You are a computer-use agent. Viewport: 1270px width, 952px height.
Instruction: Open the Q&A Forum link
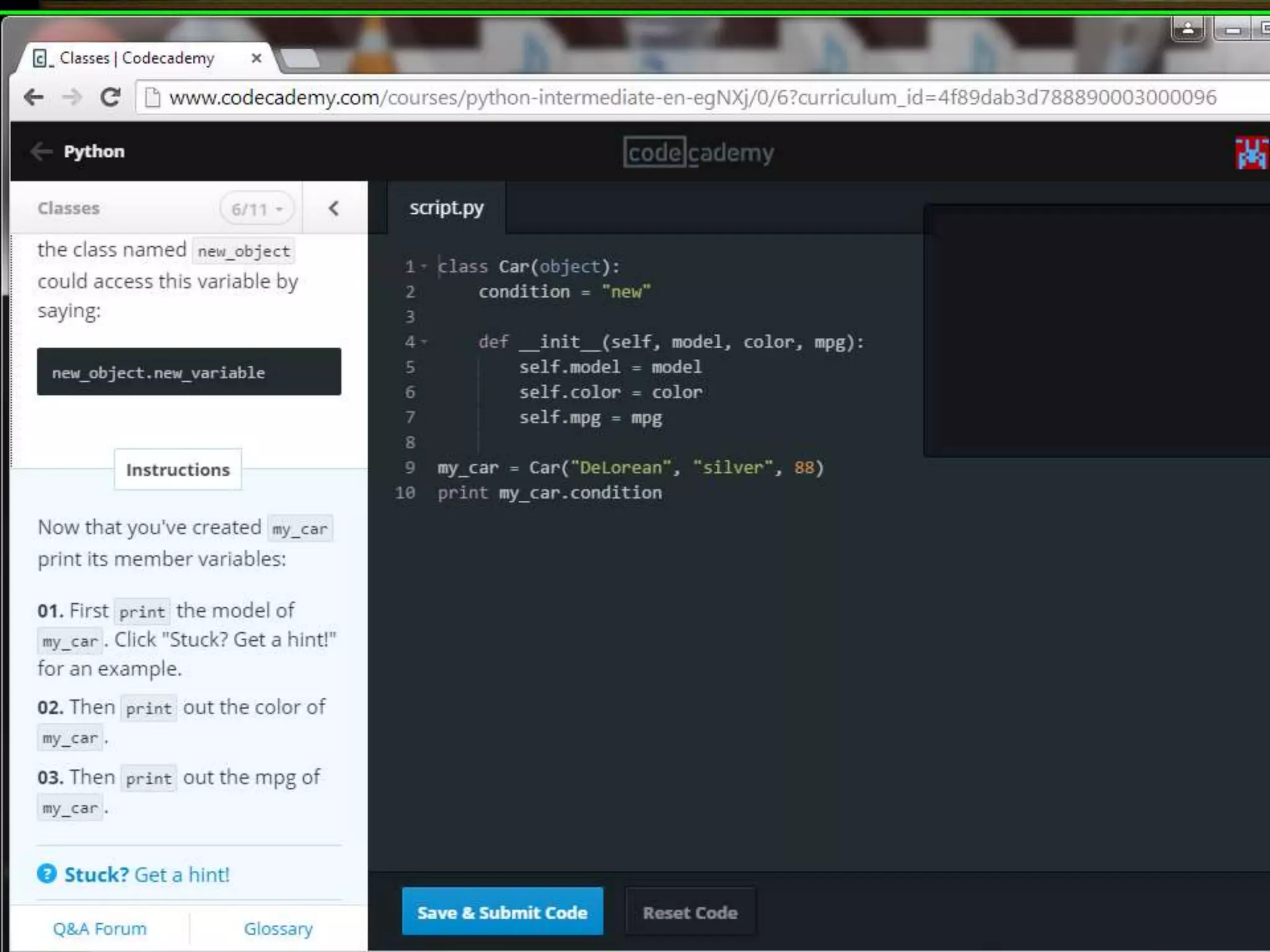[100, 928]
